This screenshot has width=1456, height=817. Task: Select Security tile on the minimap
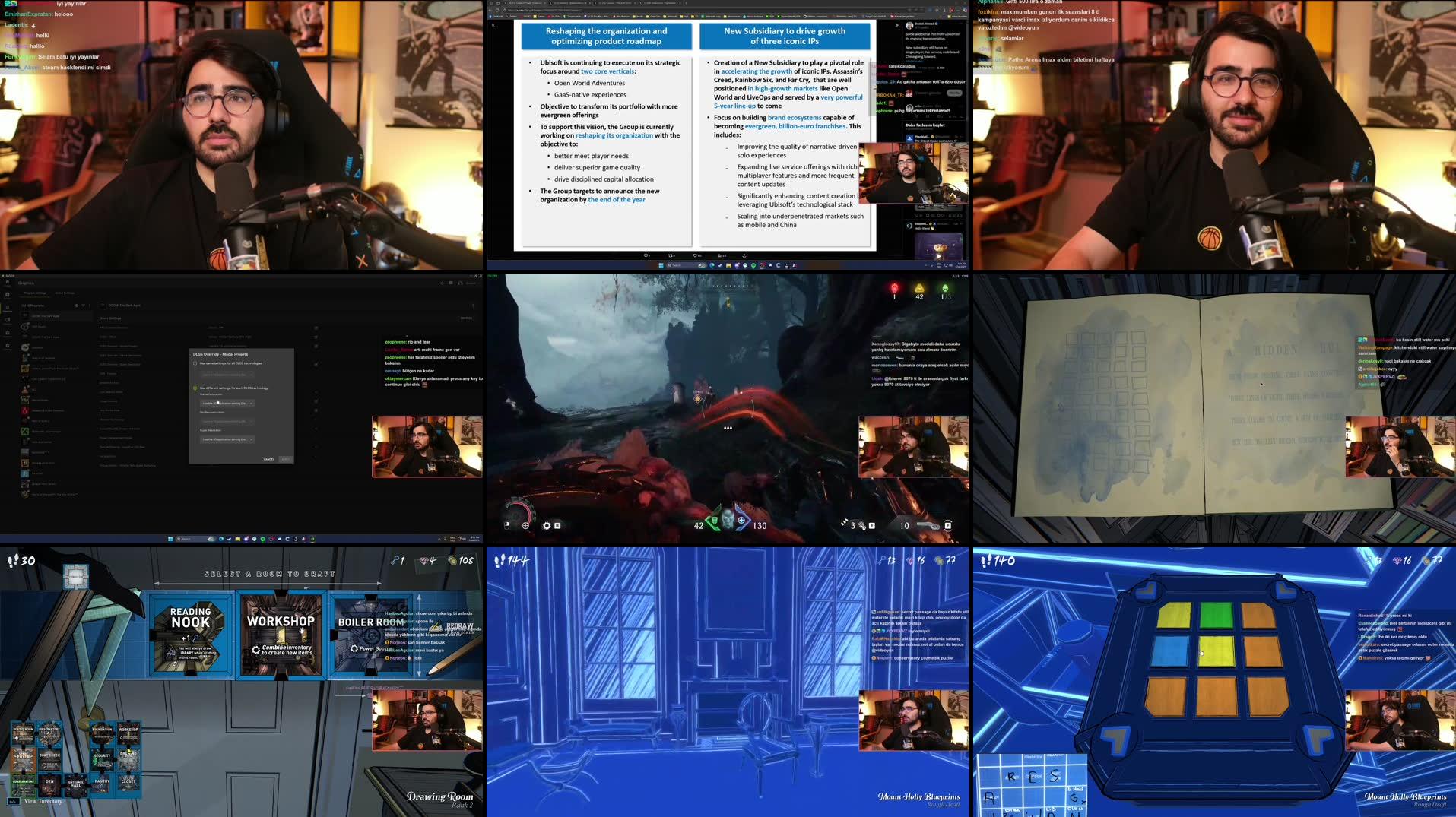[x=102, y=759]
